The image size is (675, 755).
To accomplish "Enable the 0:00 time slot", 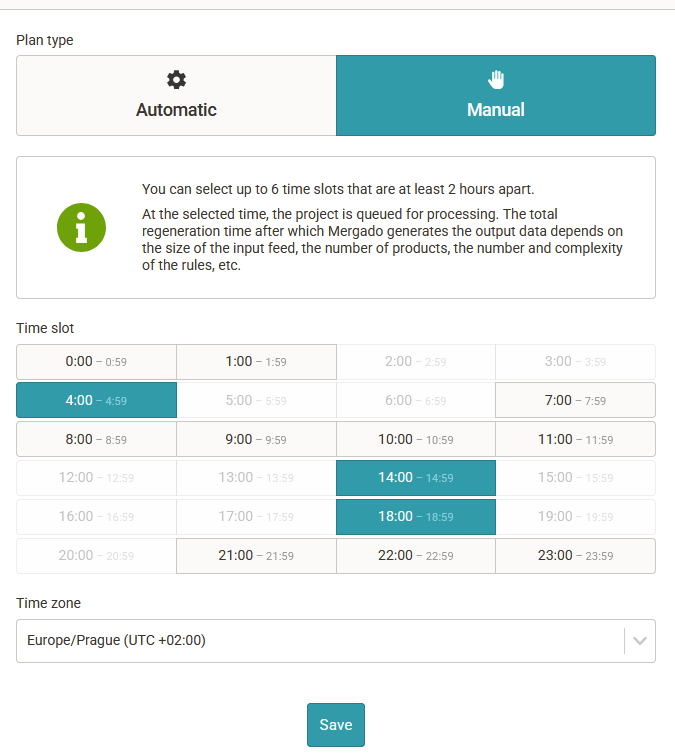I will coord(96,362).
